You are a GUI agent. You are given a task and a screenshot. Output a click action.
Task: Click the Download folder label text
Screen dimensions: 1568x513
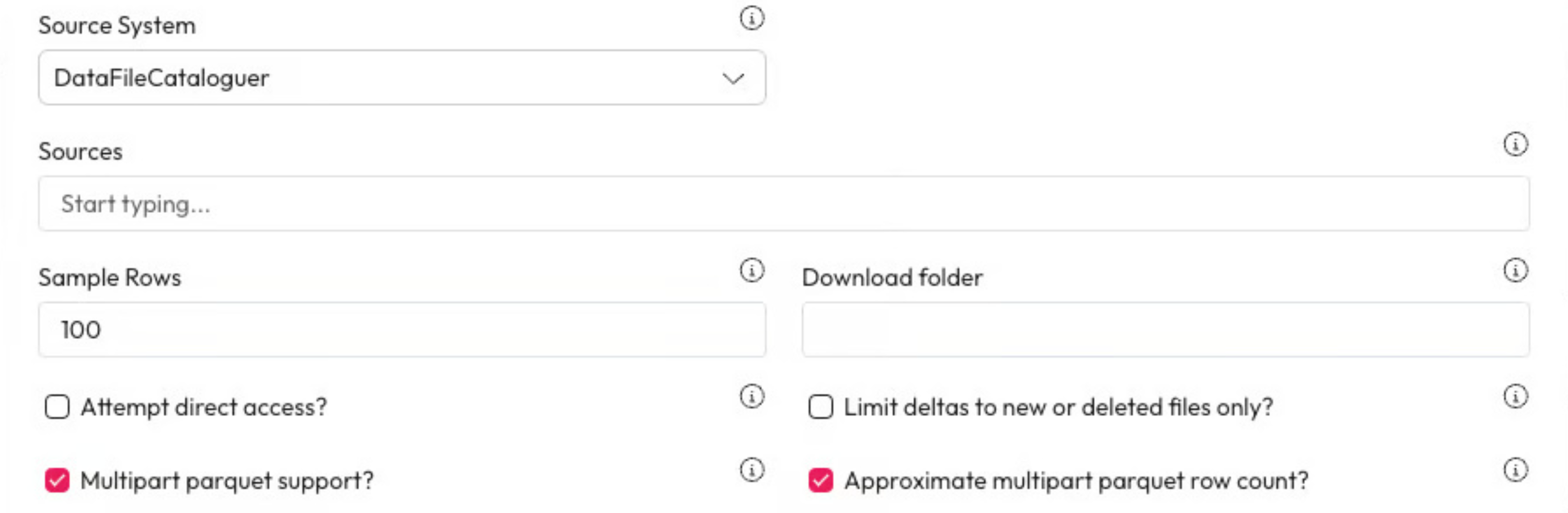click(892, 278)
